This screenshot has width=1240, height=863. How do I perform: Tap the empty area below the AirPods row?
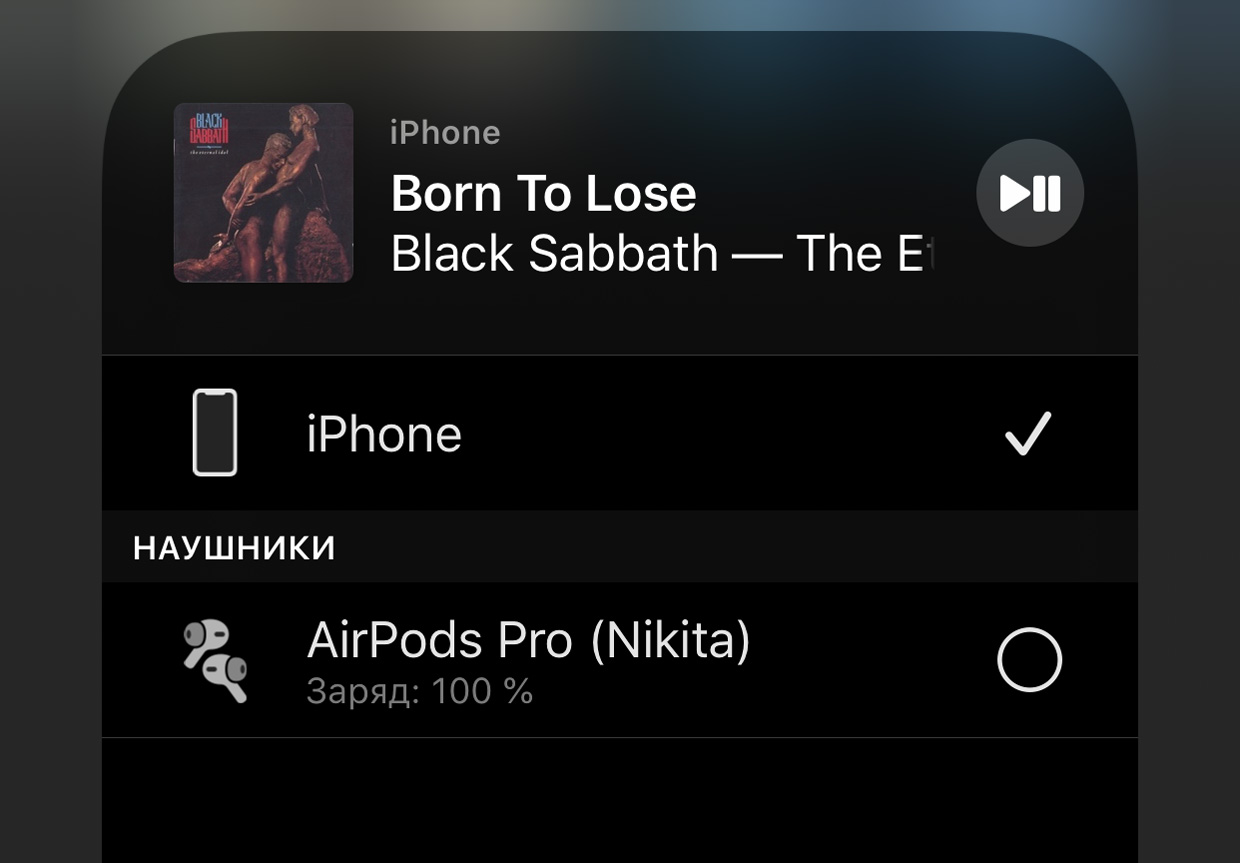(620, 800)
